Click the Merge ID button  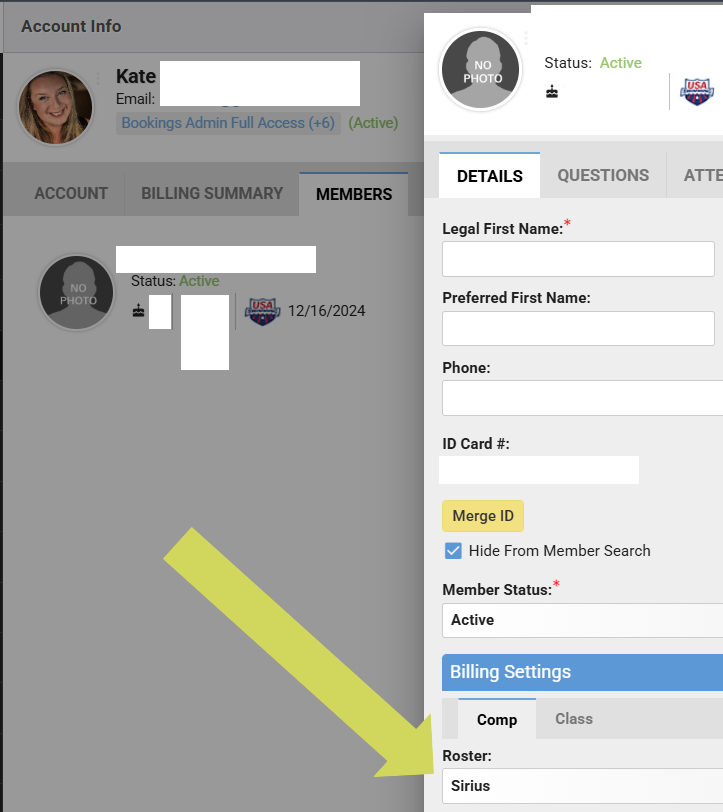(x=483, y=516)
